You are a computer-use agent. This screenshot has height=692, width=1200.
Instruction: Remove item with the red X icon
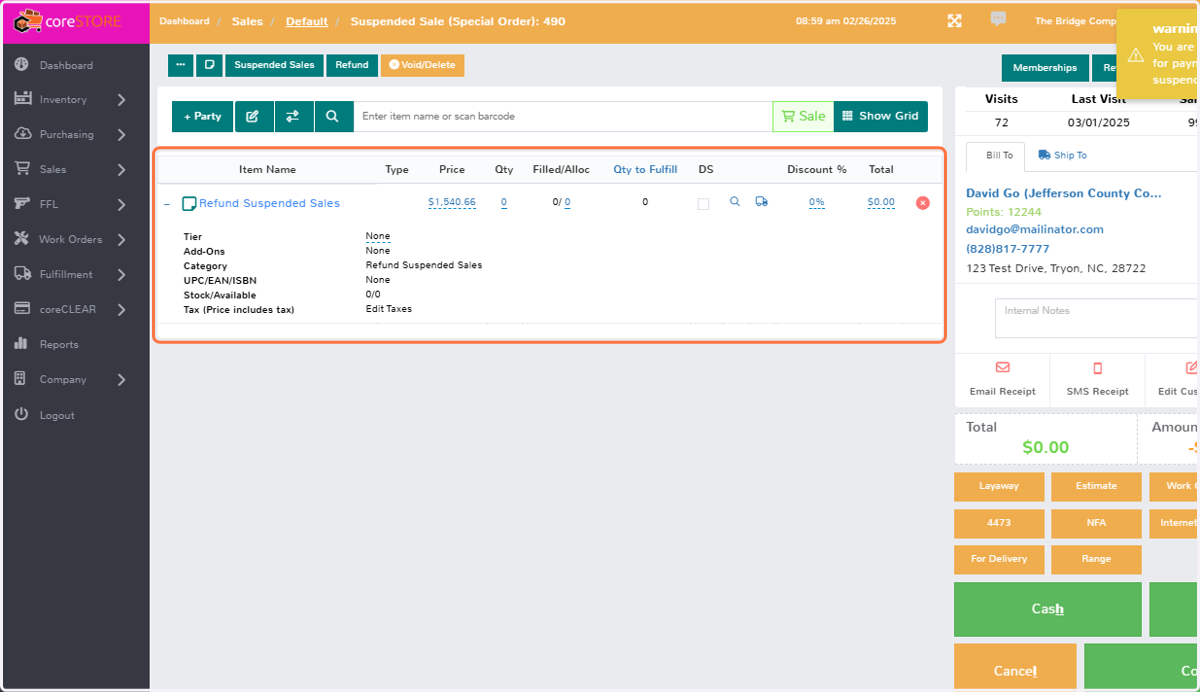point(923,203)
